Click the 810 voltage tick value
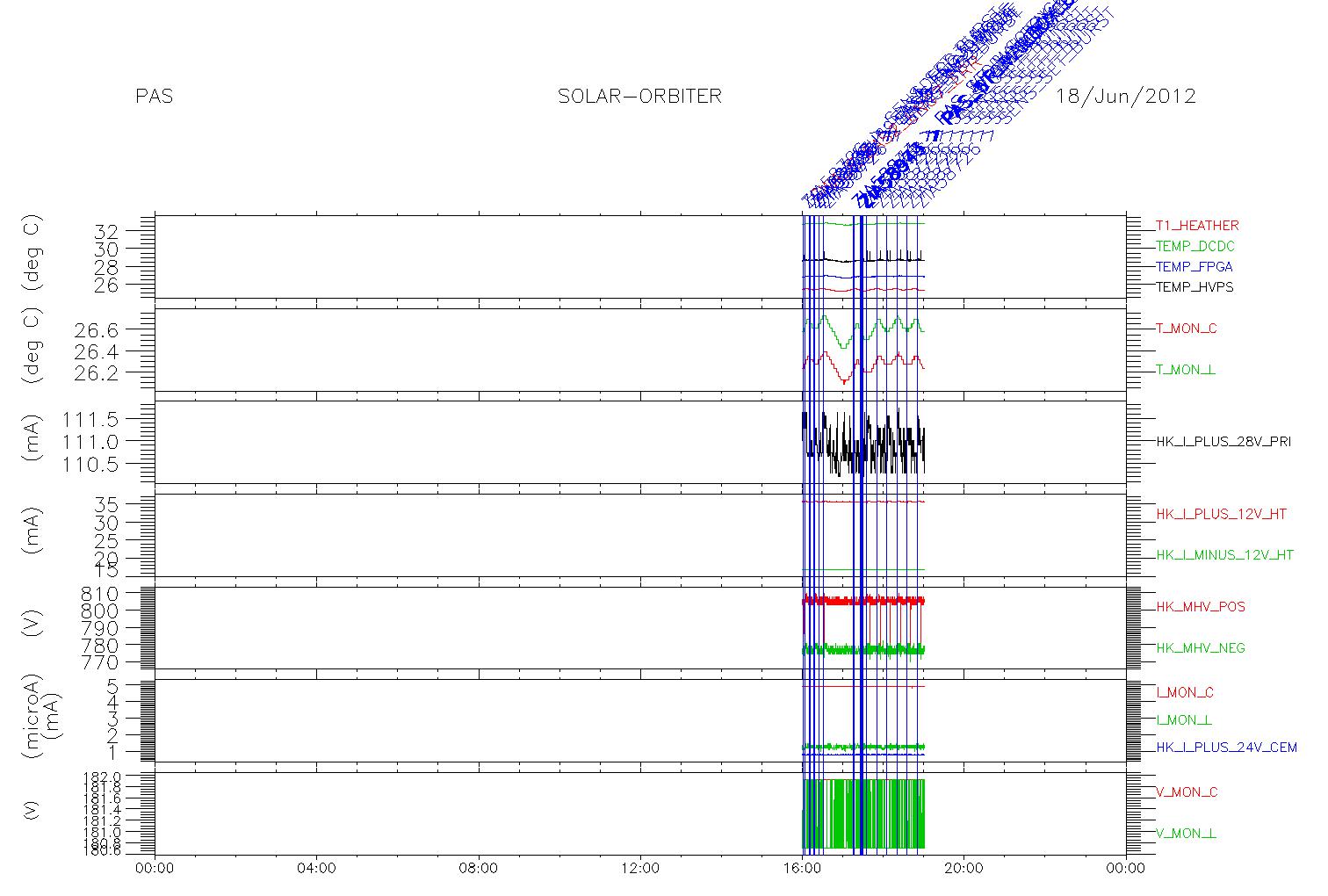The height and width of the screenshot is (896, 1328). 100,595
